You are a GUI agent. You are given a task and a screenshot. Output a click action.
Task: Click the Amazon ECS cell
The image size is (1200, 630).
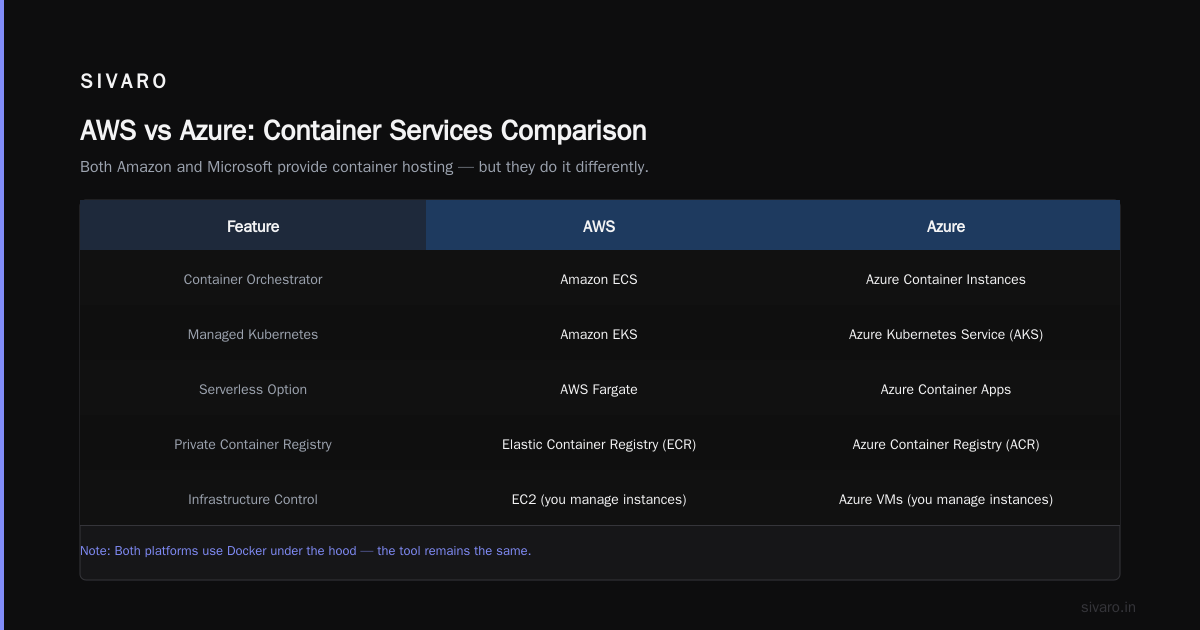599,279
